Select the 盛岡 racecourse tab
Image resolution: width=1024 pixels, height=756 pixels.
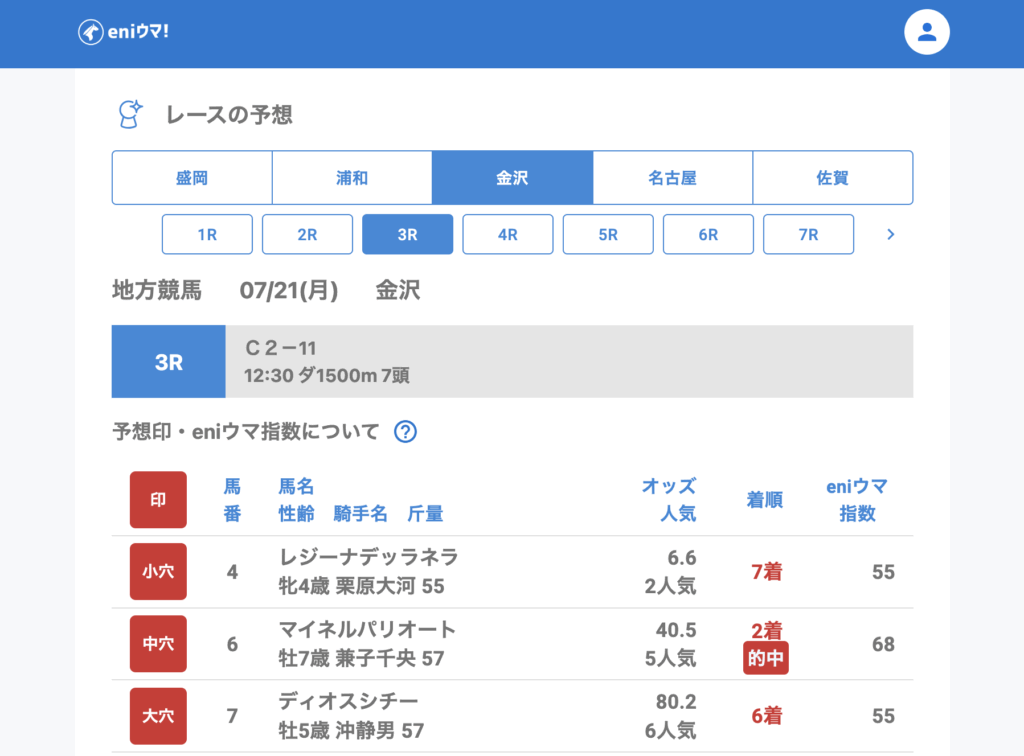[192, 178]
